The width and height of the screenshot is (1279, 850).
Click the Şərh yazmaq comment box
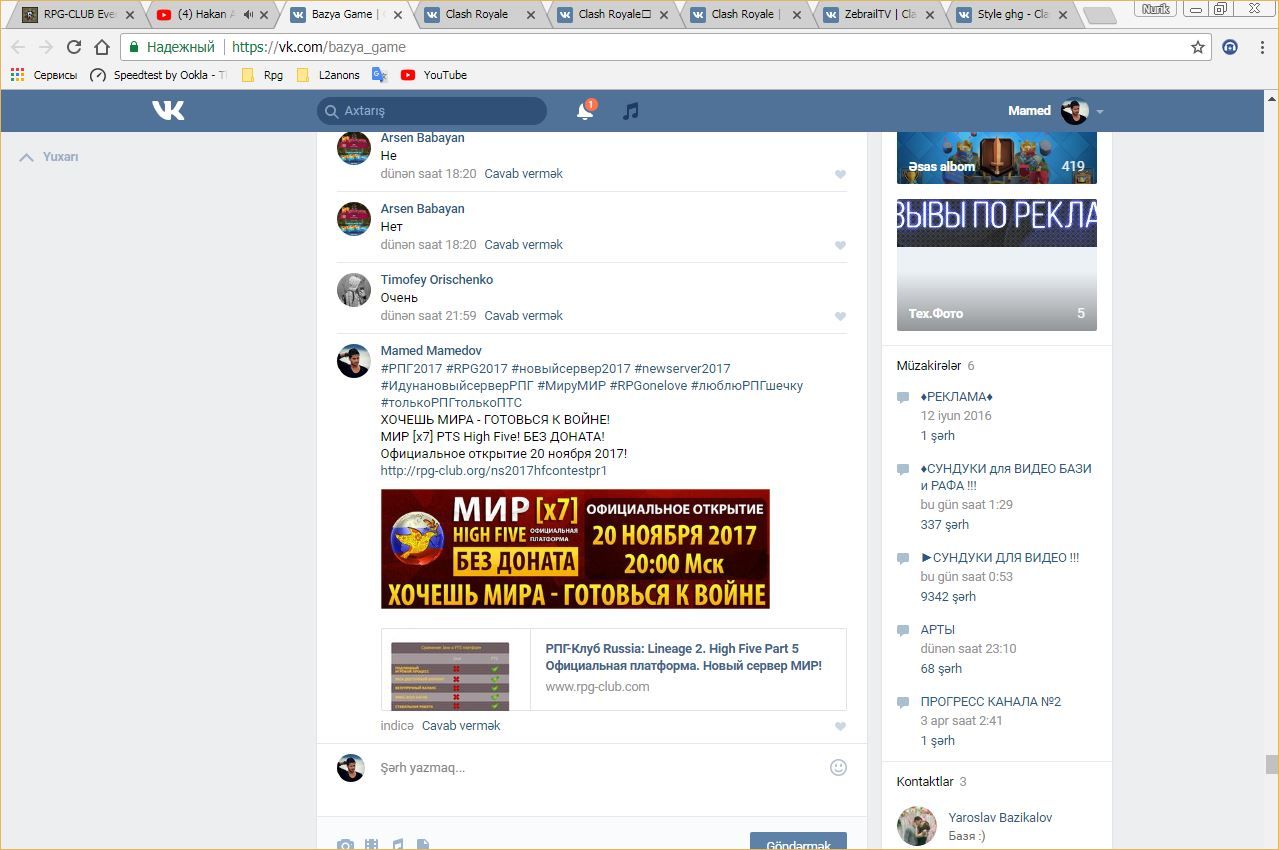pyautogui.click(x=600, y=767)
